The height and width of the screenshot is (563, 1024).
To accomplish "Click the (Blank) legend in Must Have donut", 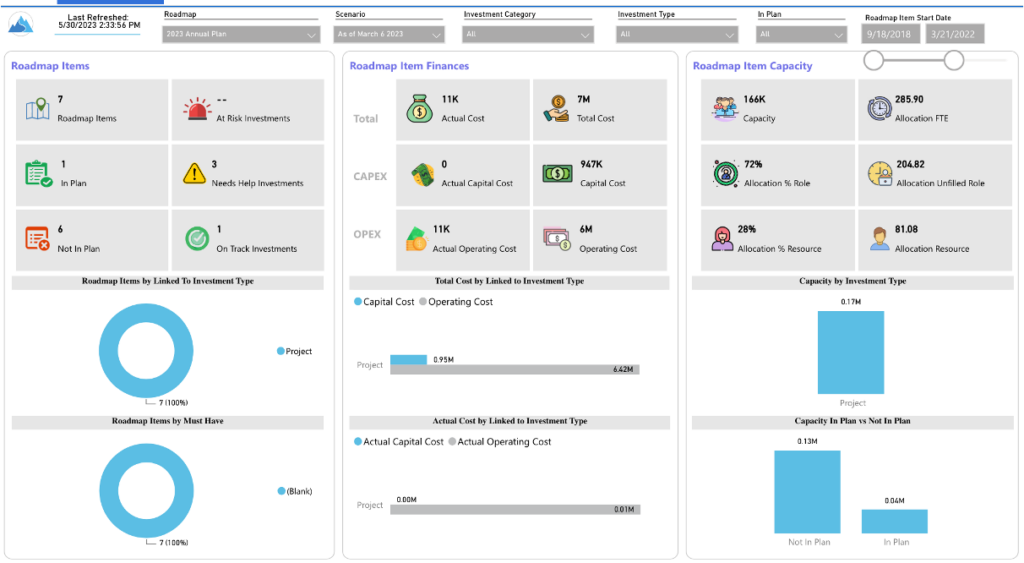I will coord(295,491).
